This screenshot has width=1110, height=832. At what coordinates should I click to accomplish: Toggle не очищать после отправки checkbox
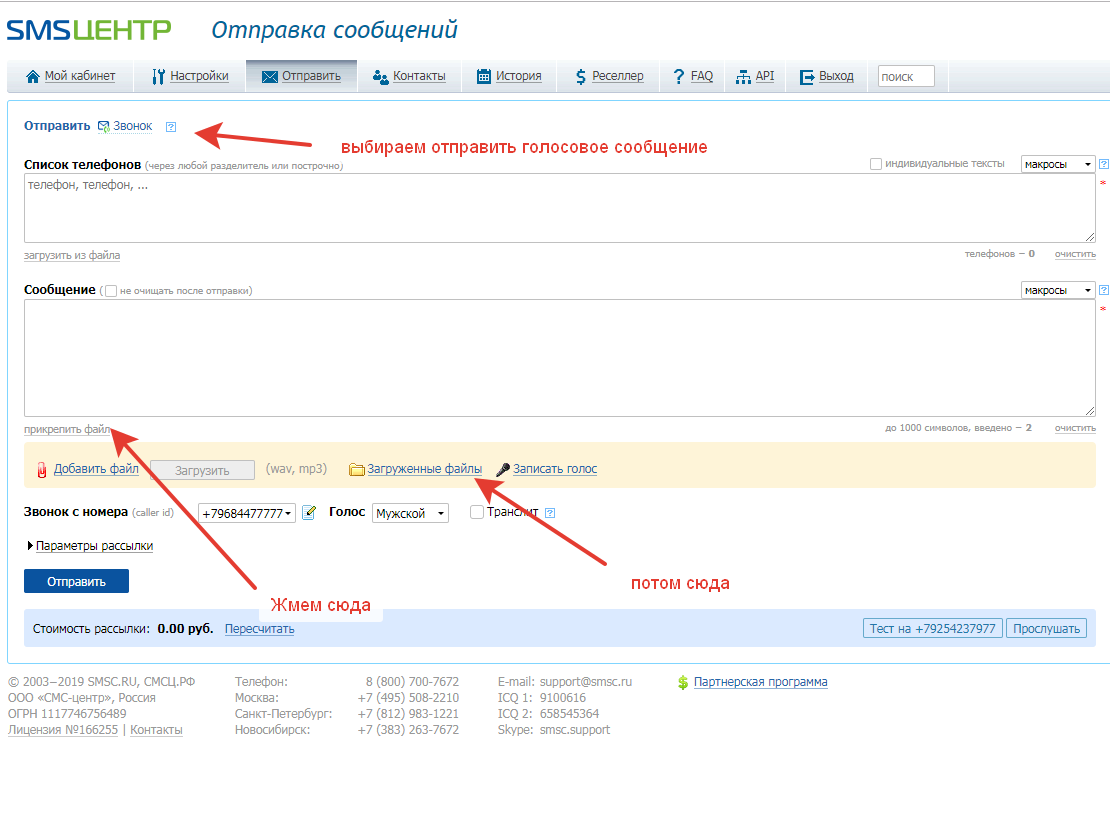111,291
